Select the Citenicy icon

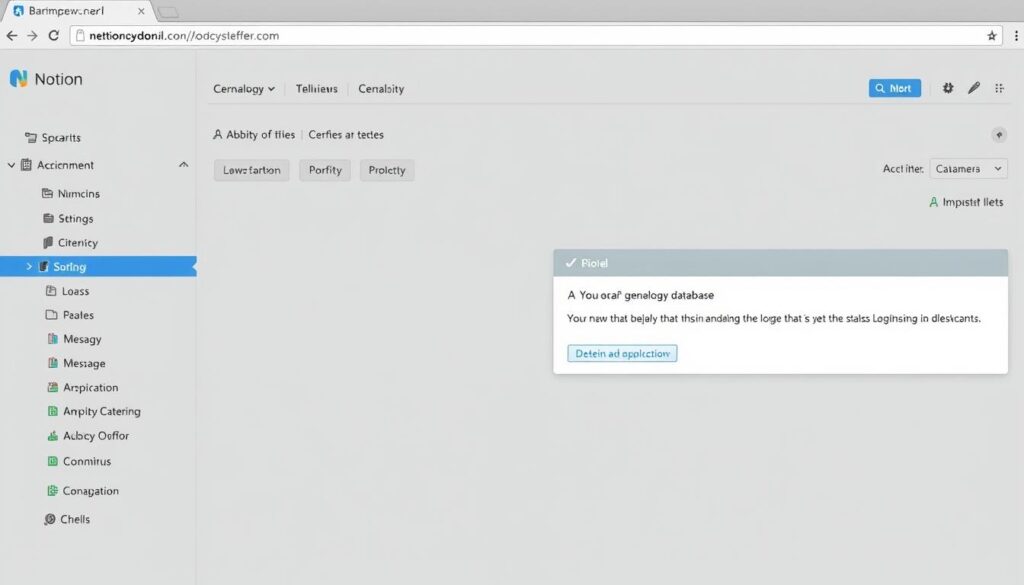click(x=48, y=243)
